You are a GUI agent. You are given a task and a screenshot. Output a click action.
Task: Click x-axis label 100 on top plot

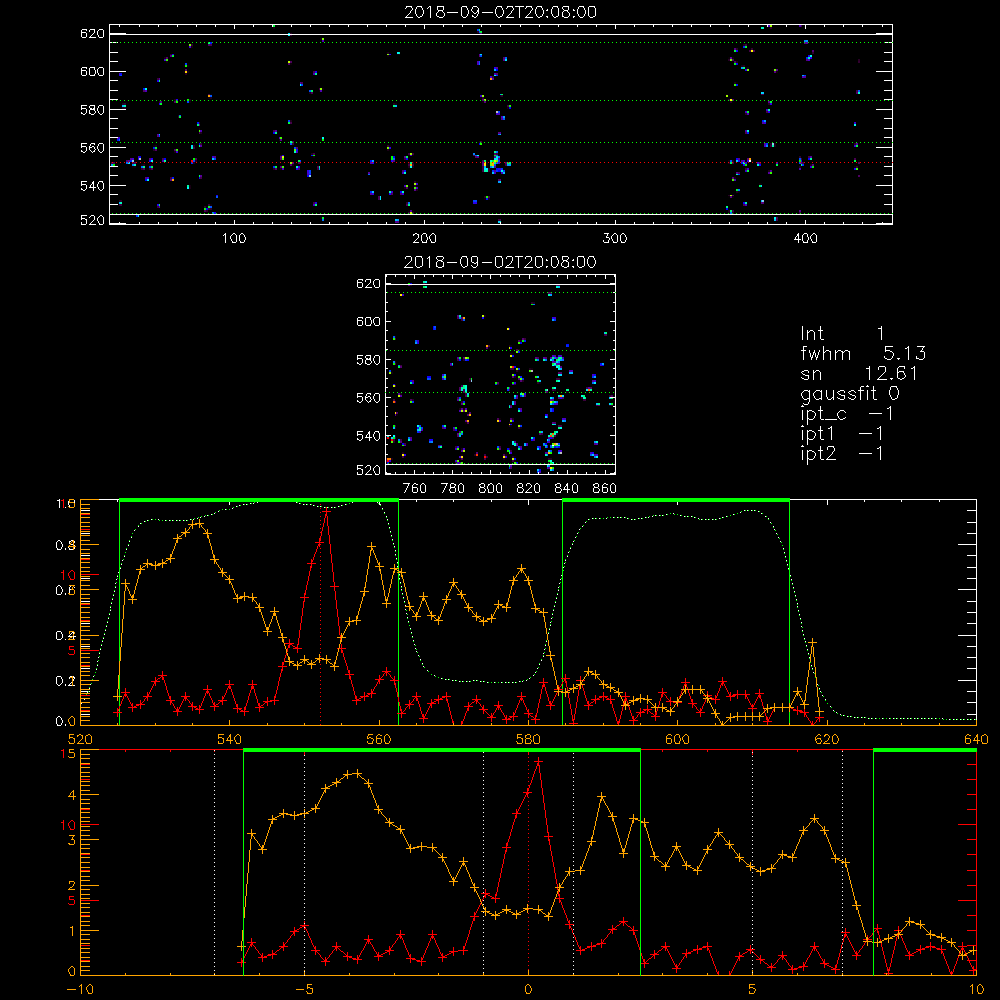(x=234, y=239)
